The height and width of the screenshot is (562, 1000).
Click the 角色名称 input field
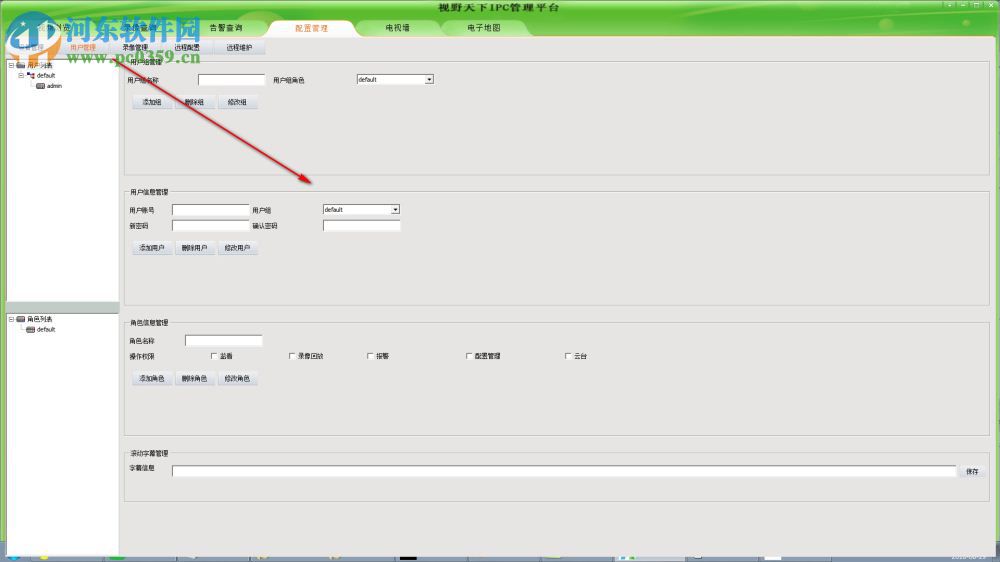223,341
